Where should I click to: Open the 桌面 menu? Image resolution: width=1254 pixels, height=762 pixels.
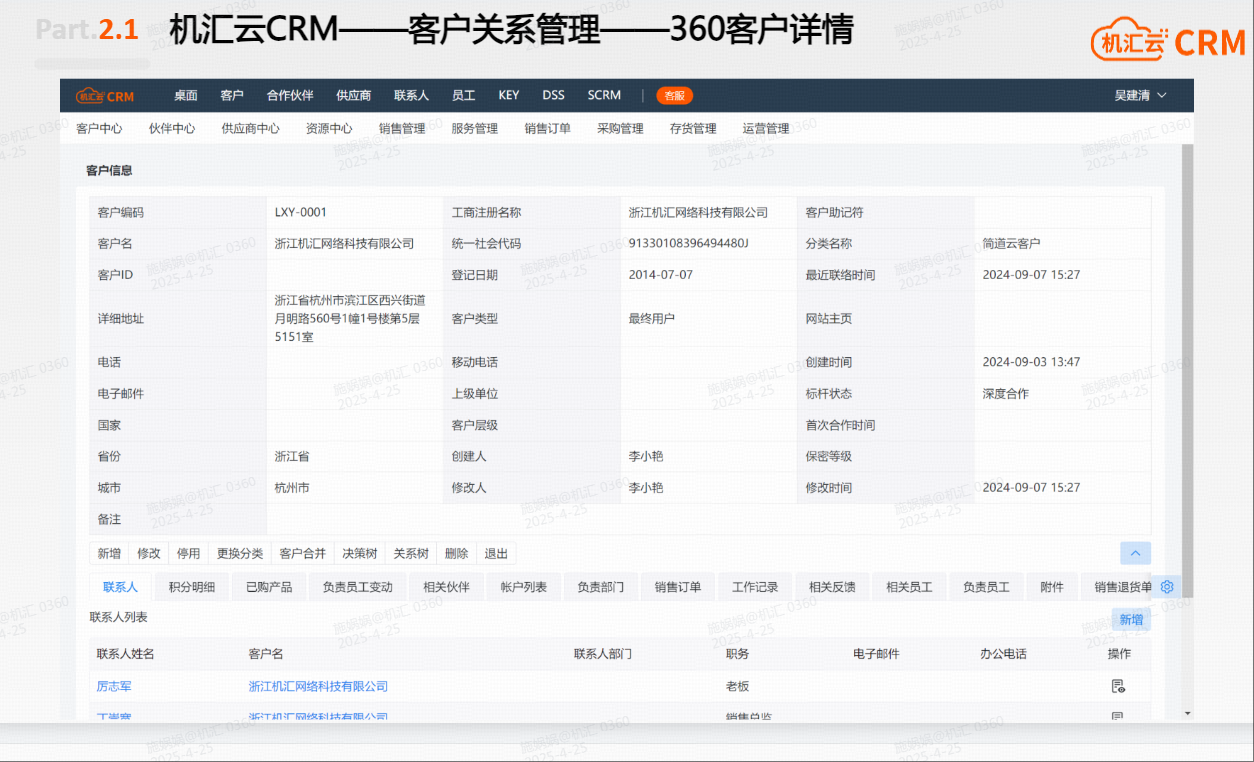point(186,96)
